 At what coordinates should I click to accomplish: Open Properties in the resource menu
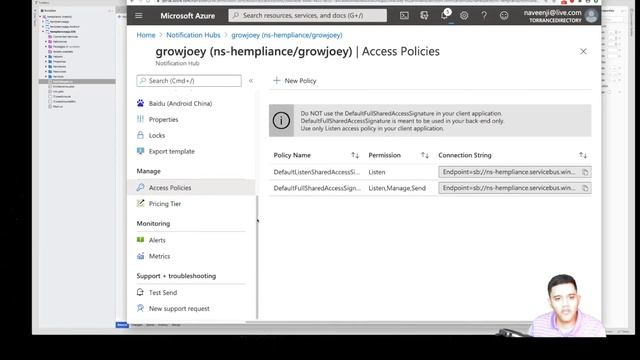click(x=163, y=120)
